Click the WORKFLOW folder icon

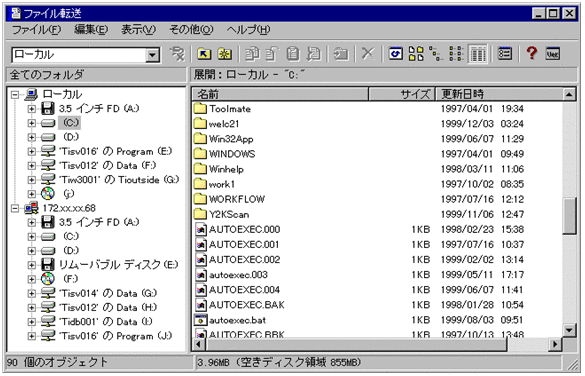[x=200, y=199]
